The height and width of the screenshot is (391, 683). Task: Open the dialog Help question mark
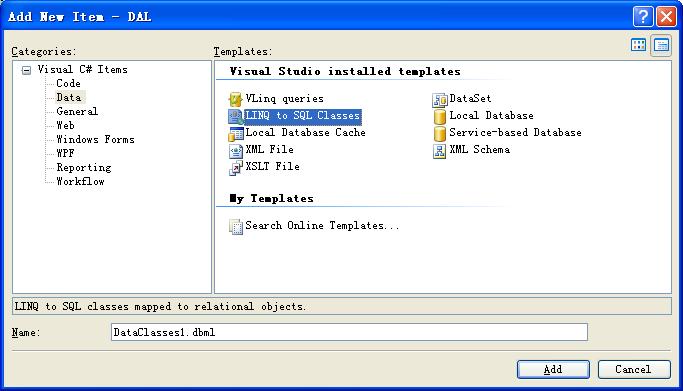pyautogui.click(x=643, y=17)
